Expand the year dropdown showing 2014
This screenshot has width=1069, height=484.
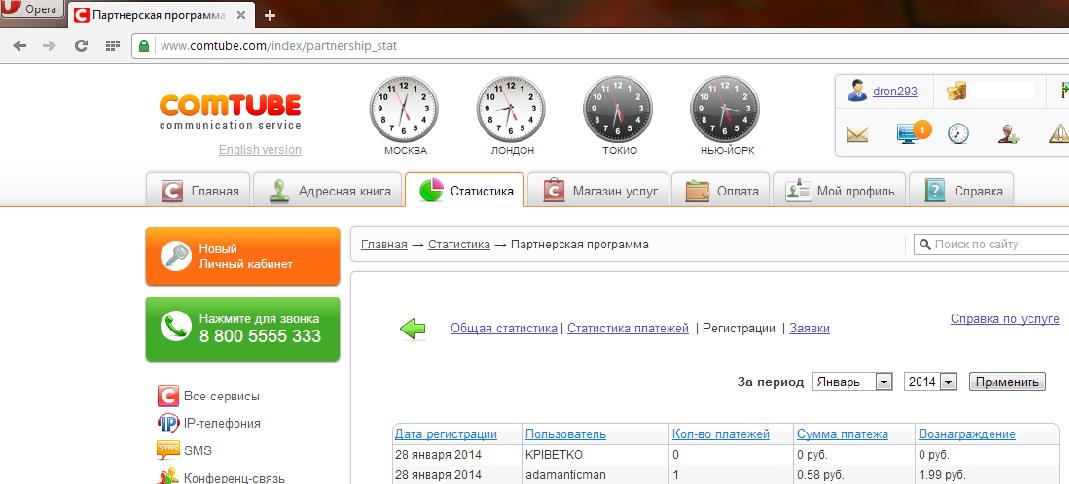pos(931,382)
